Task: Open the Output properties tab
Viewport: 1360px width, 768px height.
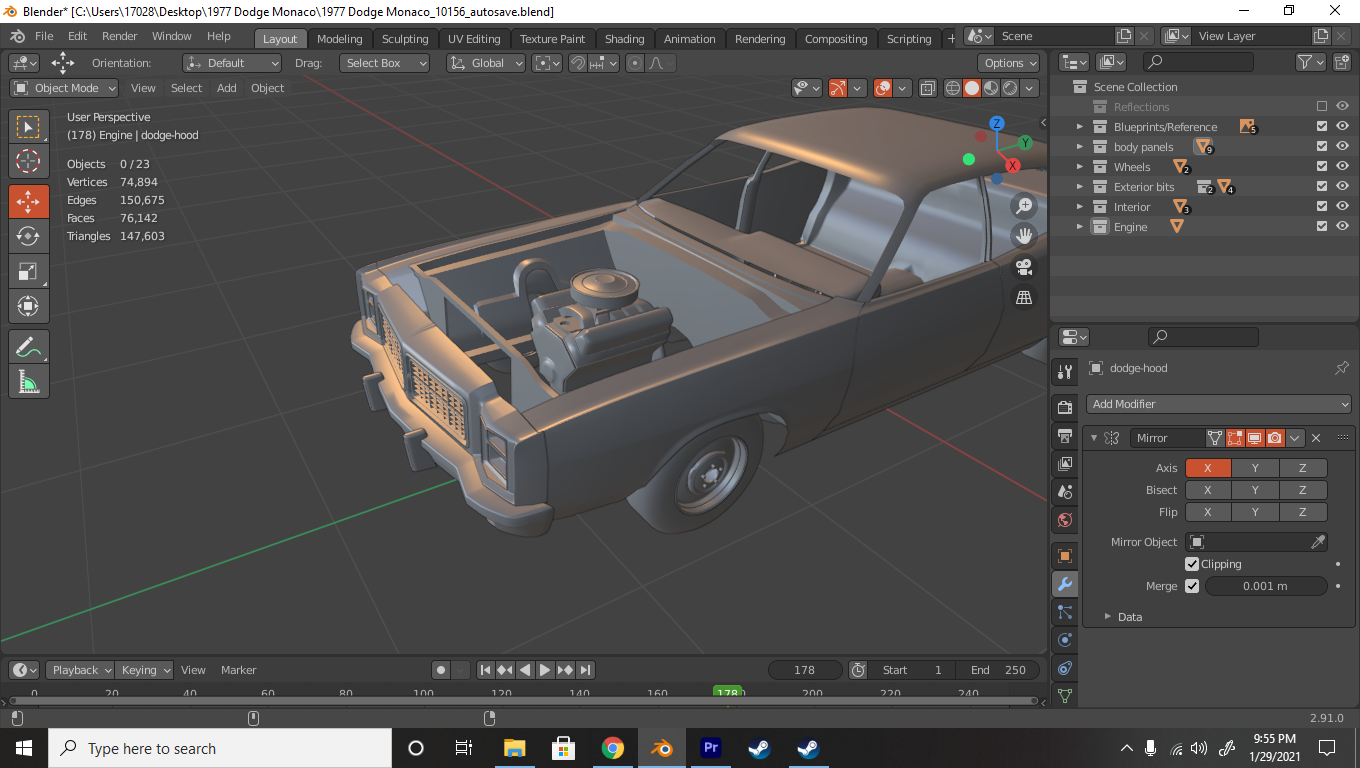Action: 1065,436
